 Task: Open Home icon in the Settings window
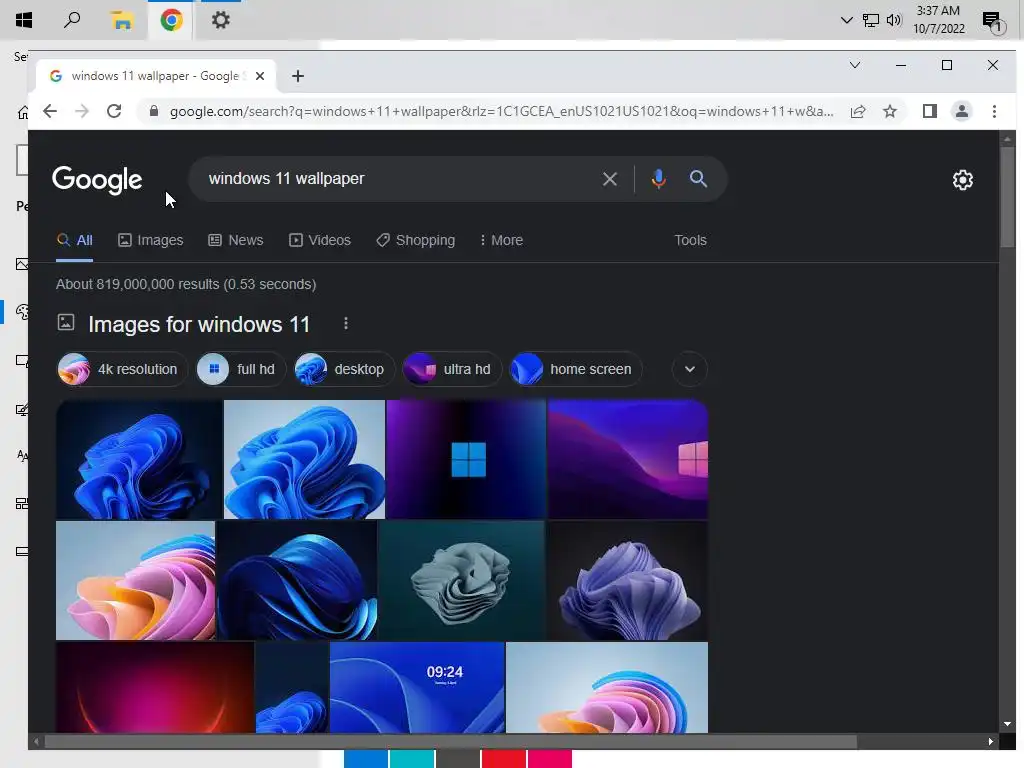click(x=23, y=113)
